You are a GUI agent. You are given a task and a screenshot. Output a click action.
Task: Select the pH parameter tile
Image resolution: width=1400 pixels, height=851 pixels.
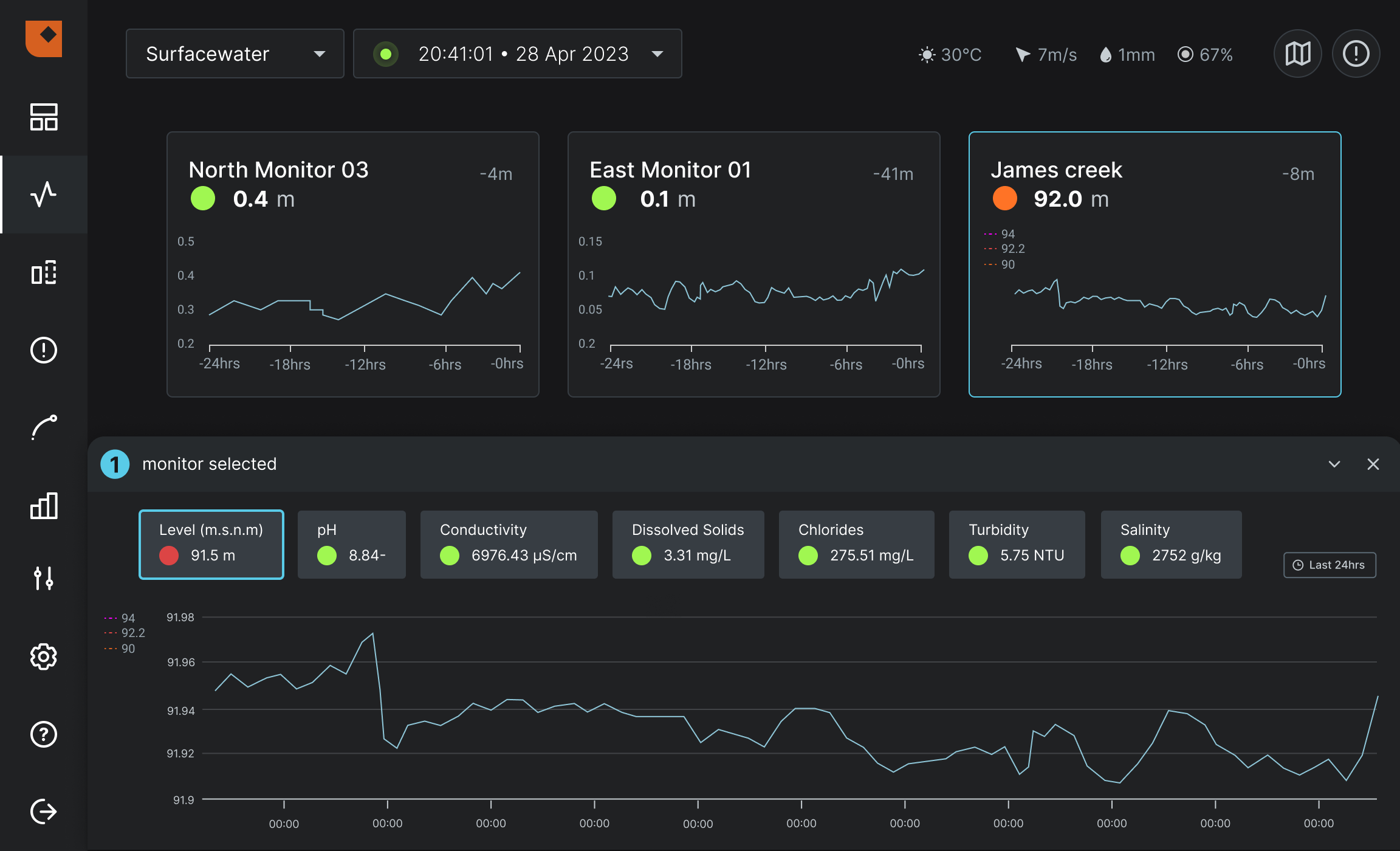coord(351,544)
